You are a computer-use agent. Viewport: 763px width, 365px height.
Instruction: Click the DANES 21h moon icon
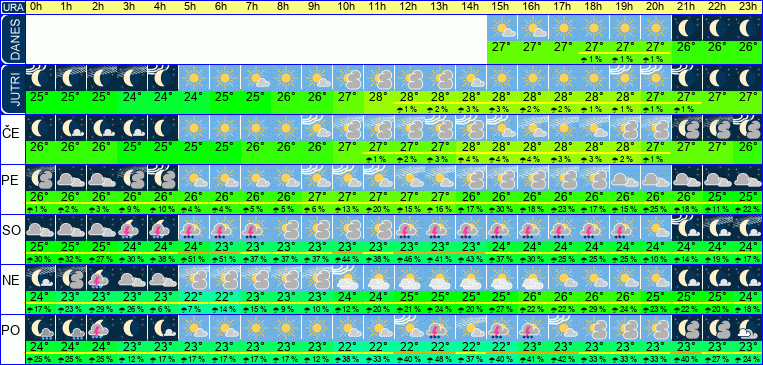687,28
